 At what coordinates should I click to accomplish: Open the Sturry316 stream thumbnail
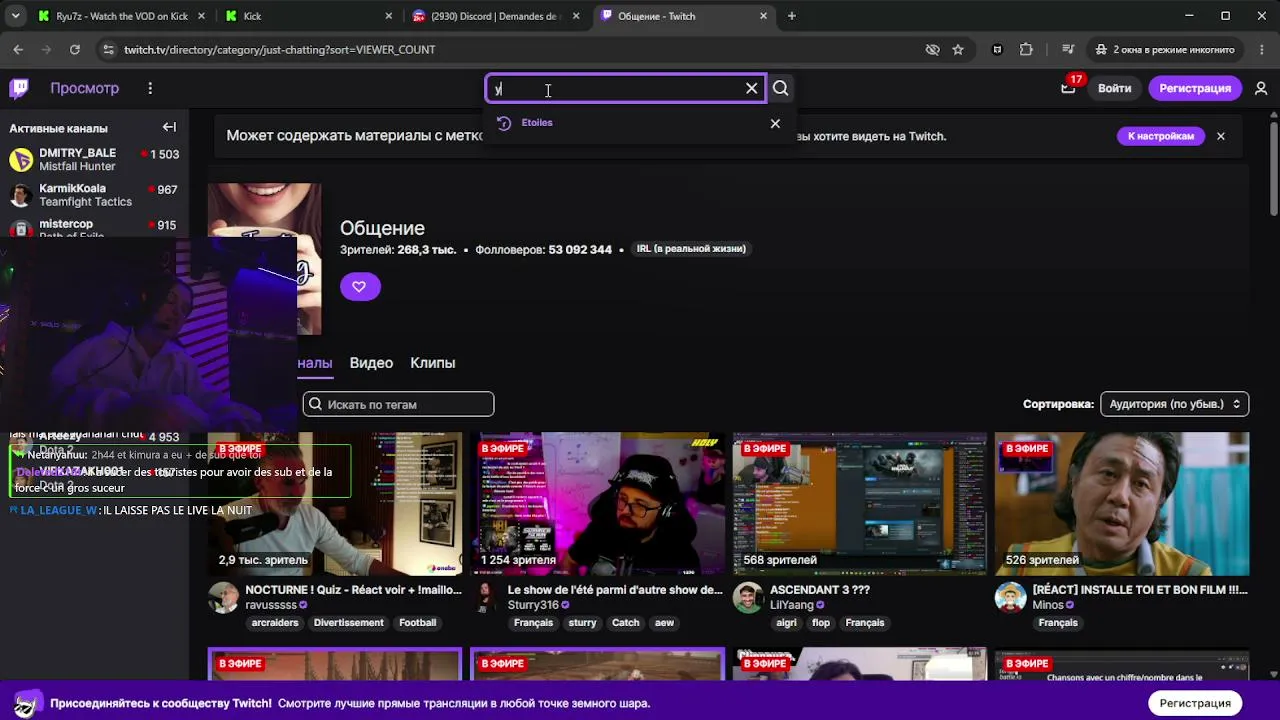click(x=597, y=504)
